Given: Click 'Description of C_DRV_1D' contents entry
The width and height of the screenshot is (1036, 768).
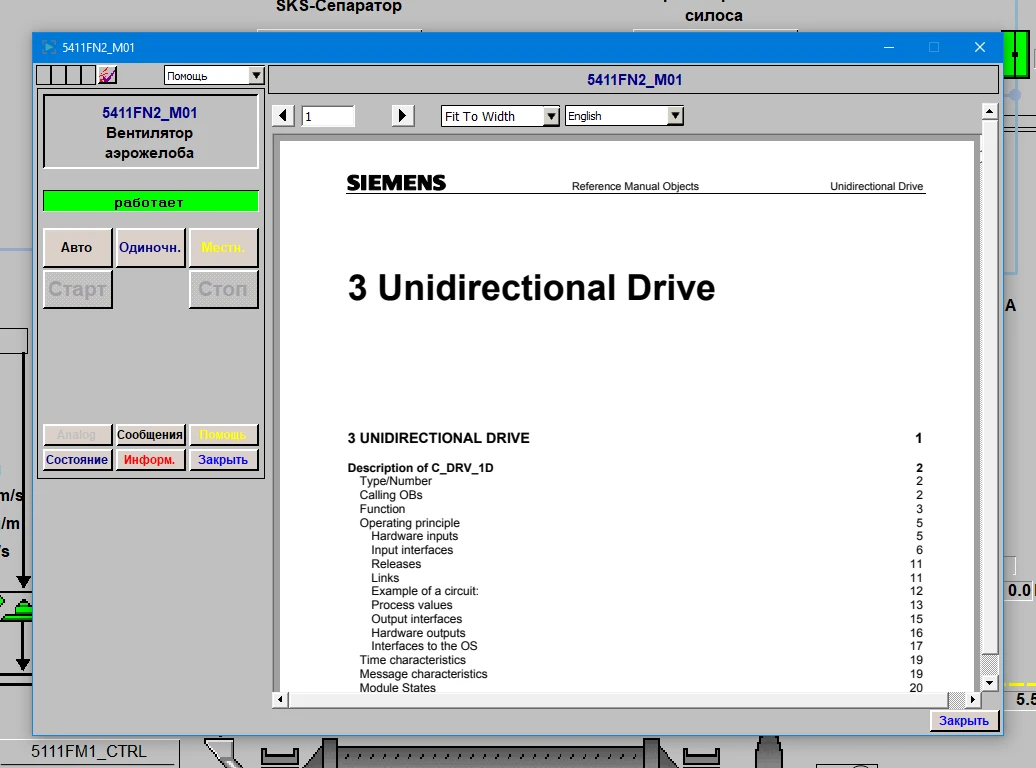Looking at the screenshot, I should pyautogui.click(x=420, y=468).
